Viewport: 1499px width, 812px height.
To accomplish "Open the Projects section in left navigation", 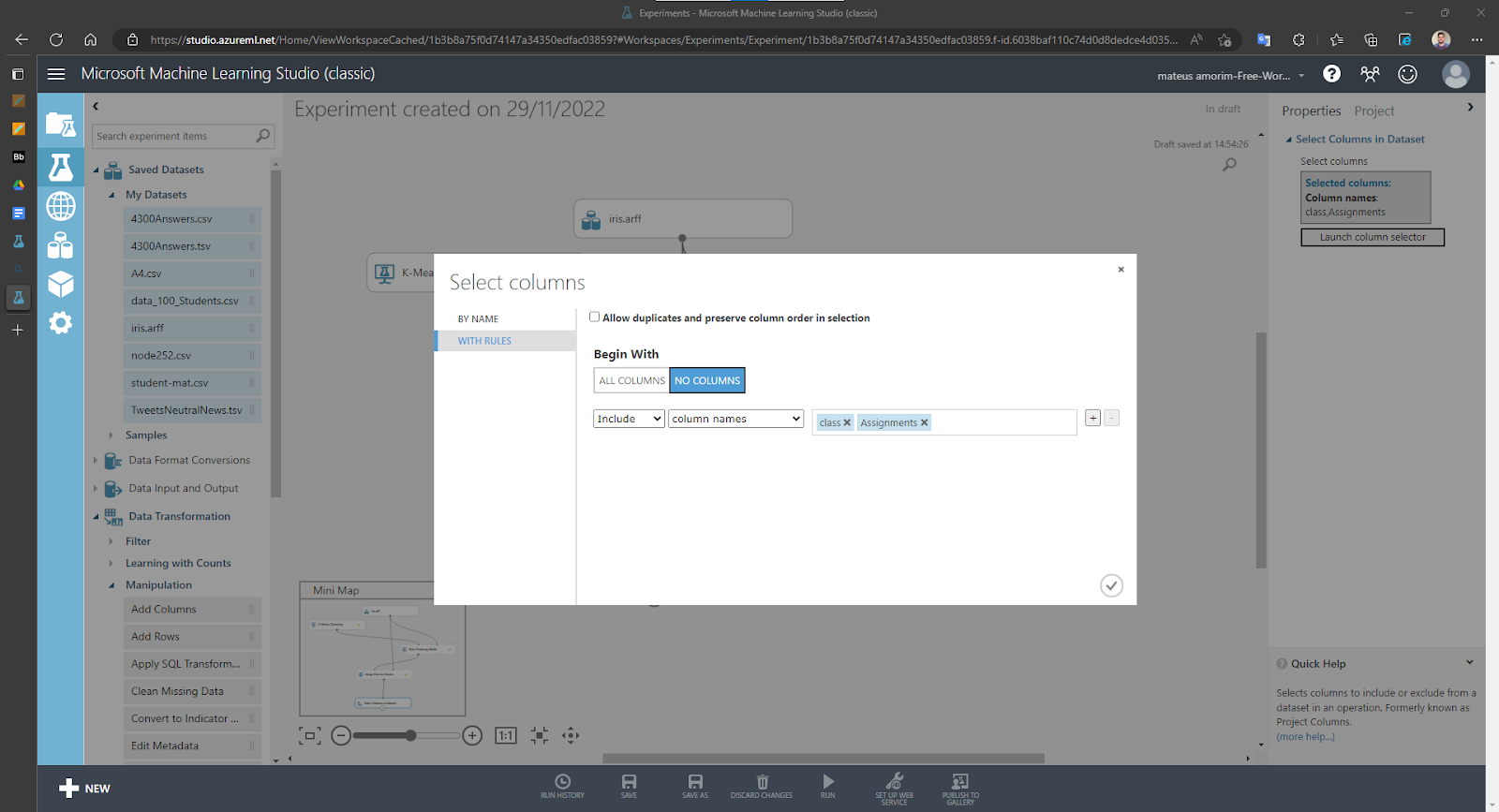I will 61,125.
